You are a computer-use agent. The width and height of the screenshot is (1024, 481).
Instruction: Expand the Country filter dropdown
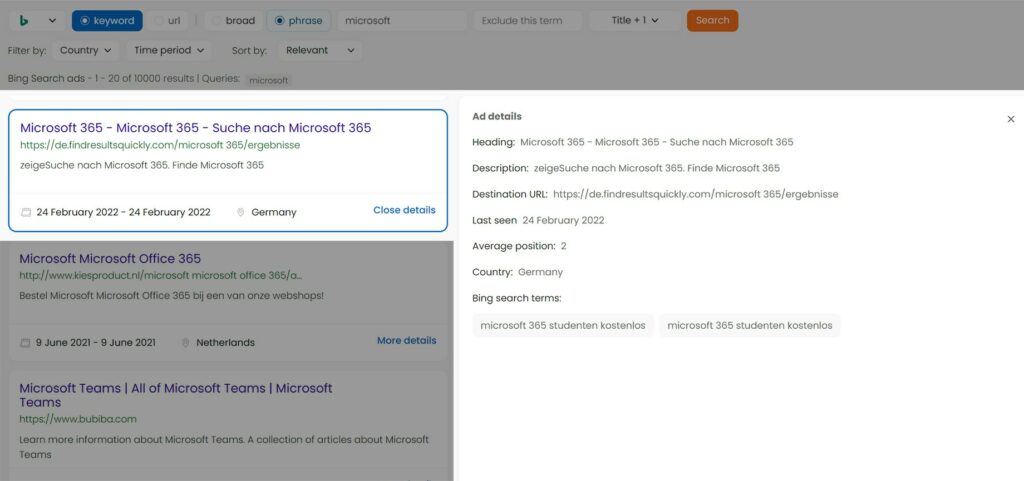pyautogui.click(x=86, y=50)
